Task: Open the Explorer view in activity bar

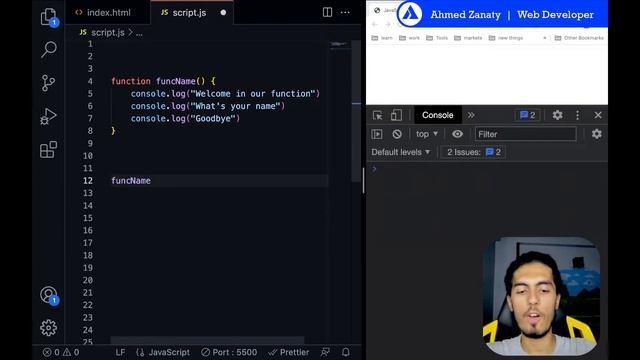Action: click(49, 17)
